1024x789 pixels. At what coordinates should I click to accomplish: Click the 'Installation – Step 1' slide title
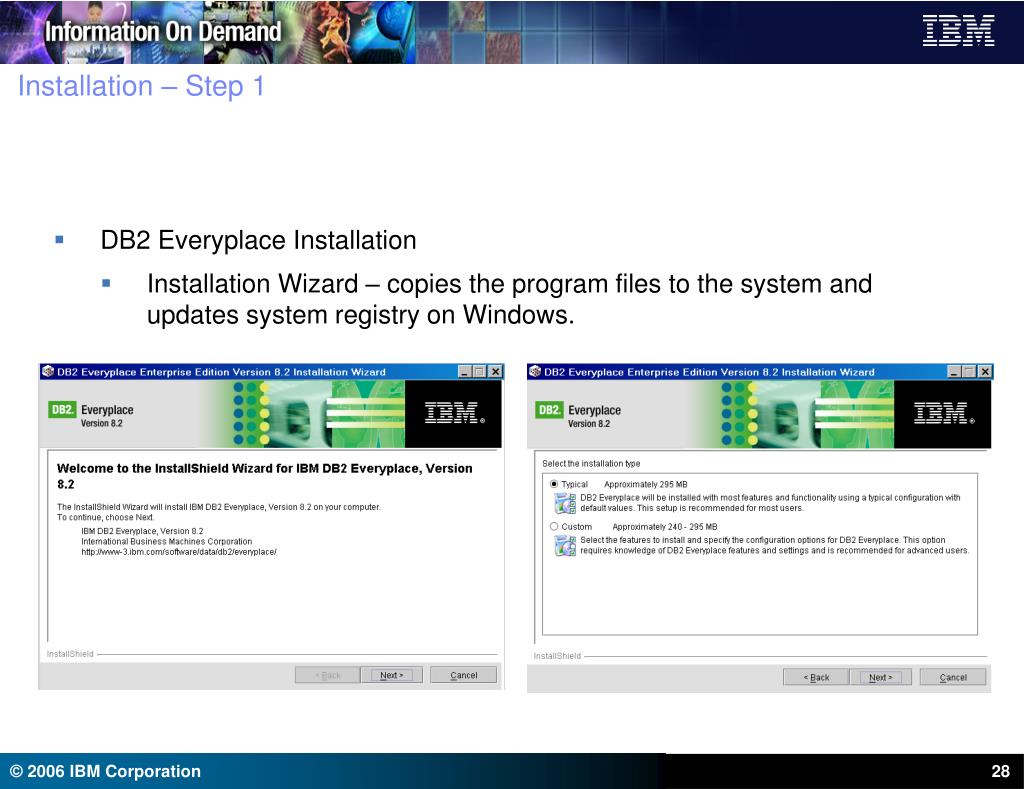coord(141,86)
